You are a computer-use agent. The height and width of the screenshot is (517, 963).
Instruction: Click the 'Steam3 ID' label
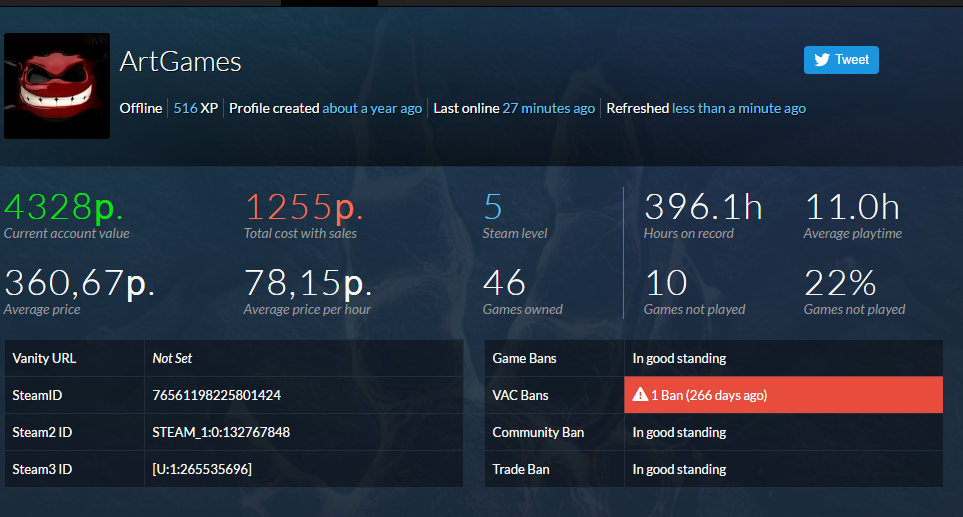42,469
